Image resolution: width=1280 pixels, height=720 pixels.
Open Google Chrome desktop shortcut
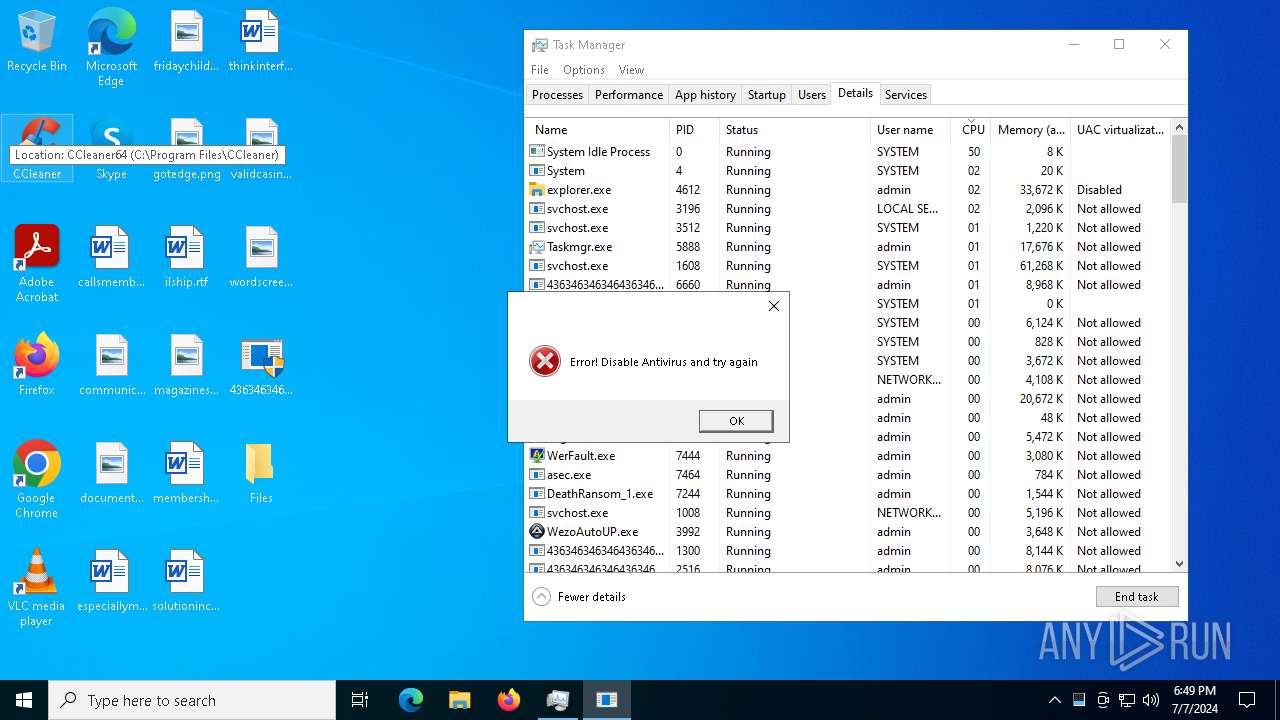pyautogui.click(x=37, y=480)
